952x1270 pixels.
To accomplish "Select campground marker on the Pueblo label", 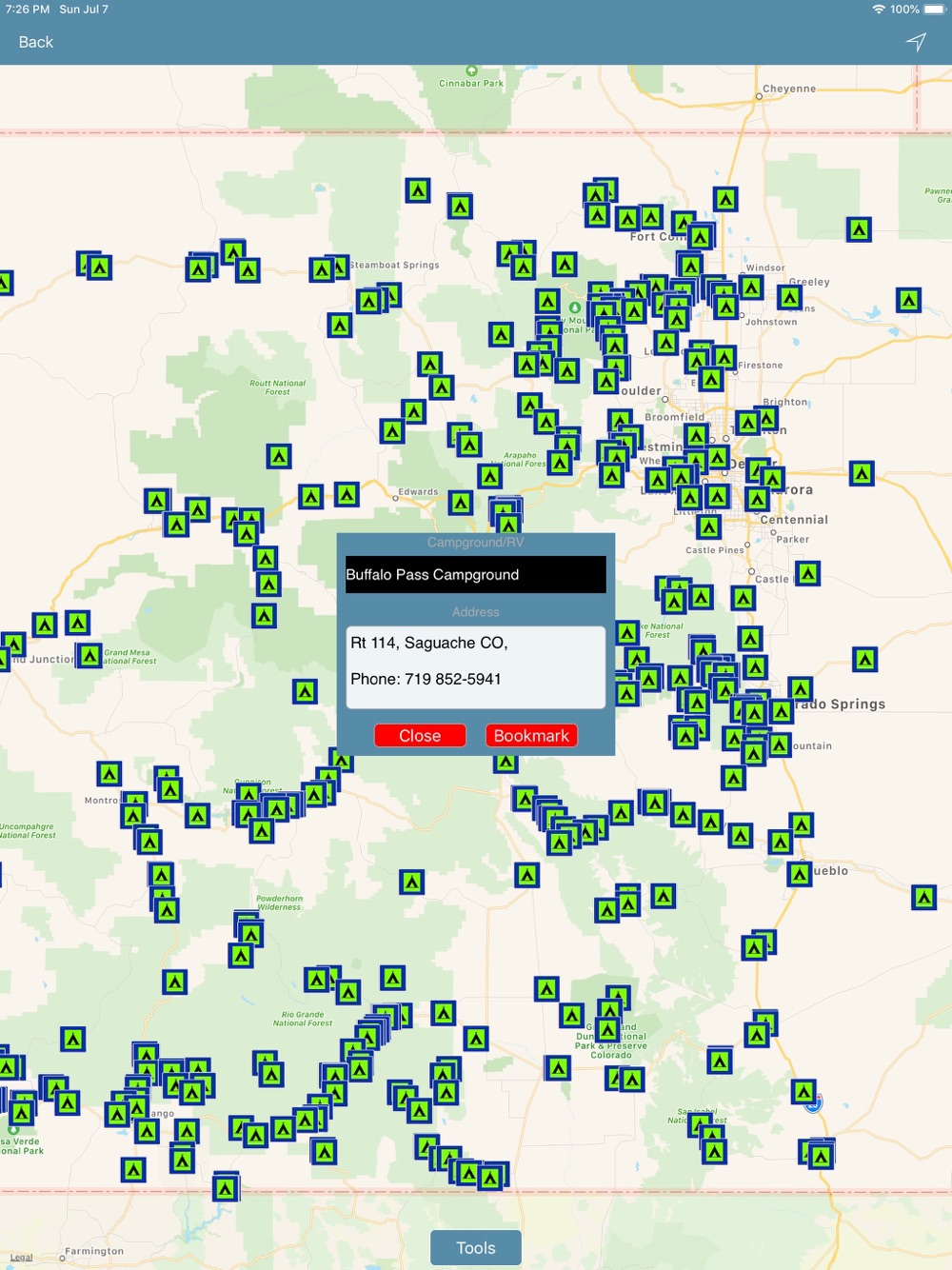I will click(800, 873).
